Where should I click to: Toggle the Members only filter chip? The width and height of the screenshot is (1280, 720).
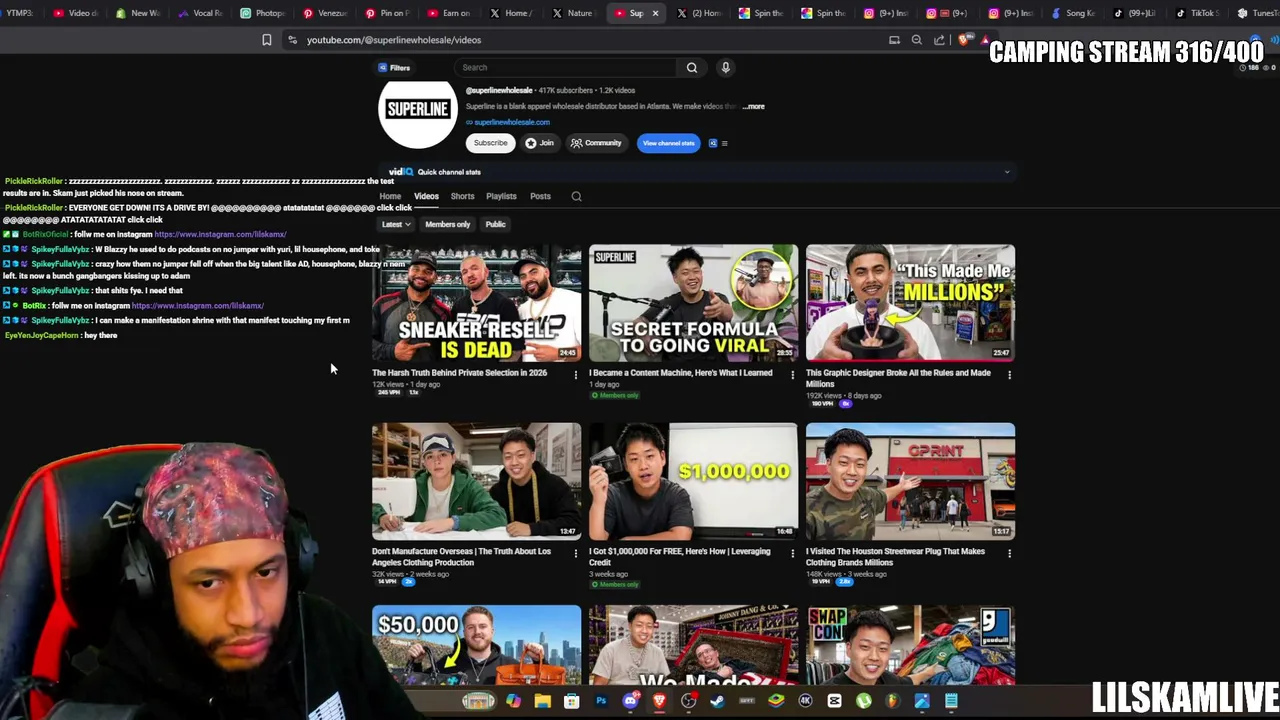pyautogui.click(x=447, y=224)
